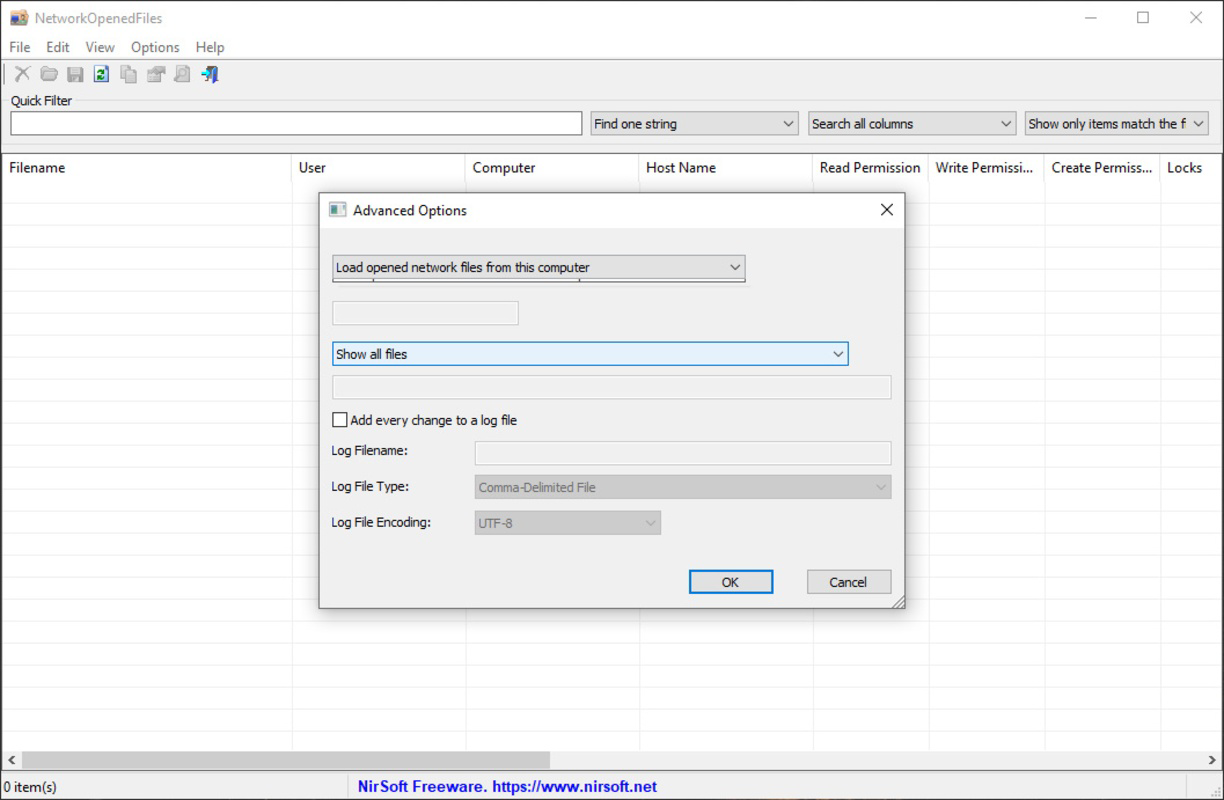This screenshot has width=1224, height=800.
Task: Open the Edit menu
Action: pos(58,47)
